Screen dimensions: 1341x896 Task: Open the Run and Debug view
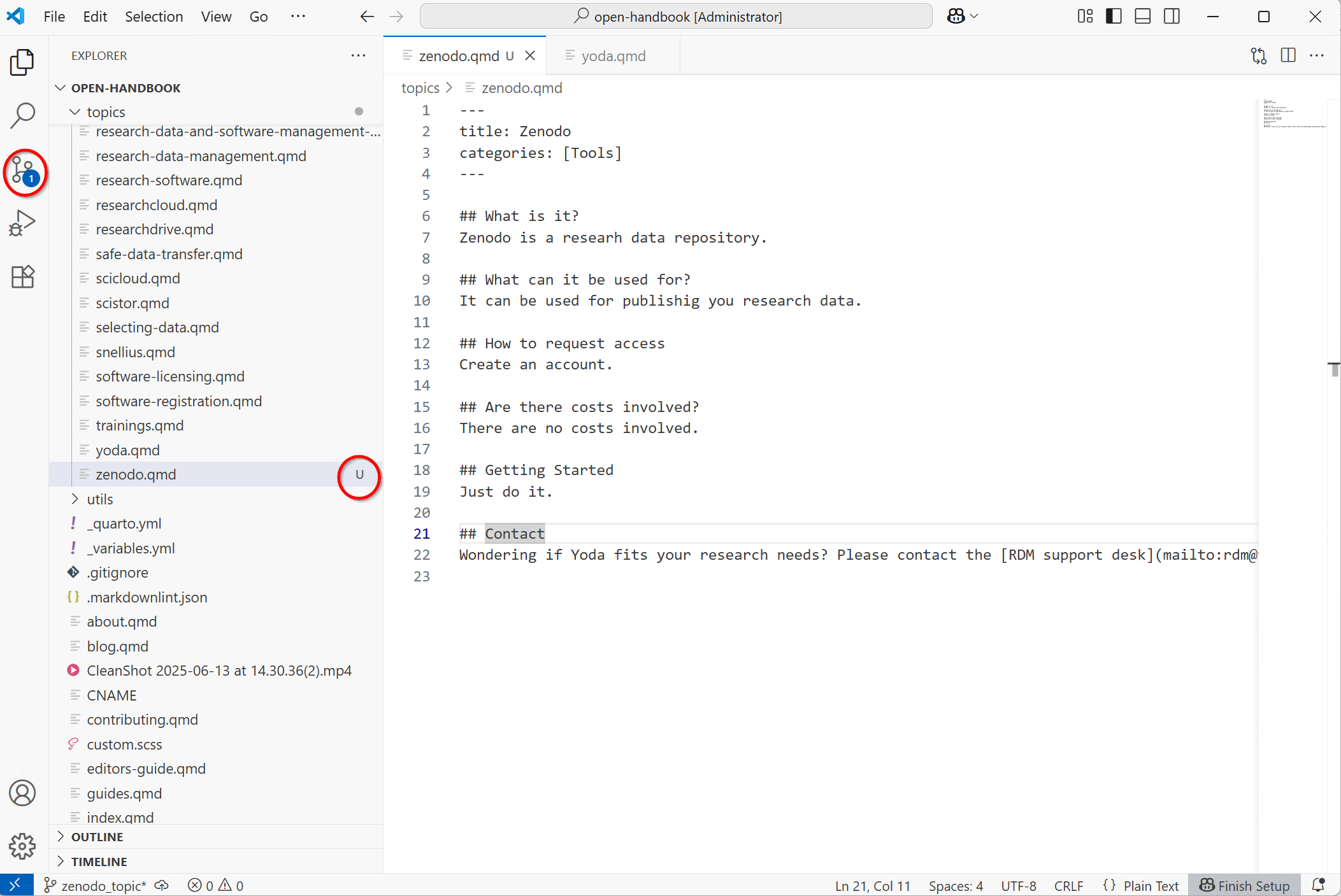[x=23, y=224]
